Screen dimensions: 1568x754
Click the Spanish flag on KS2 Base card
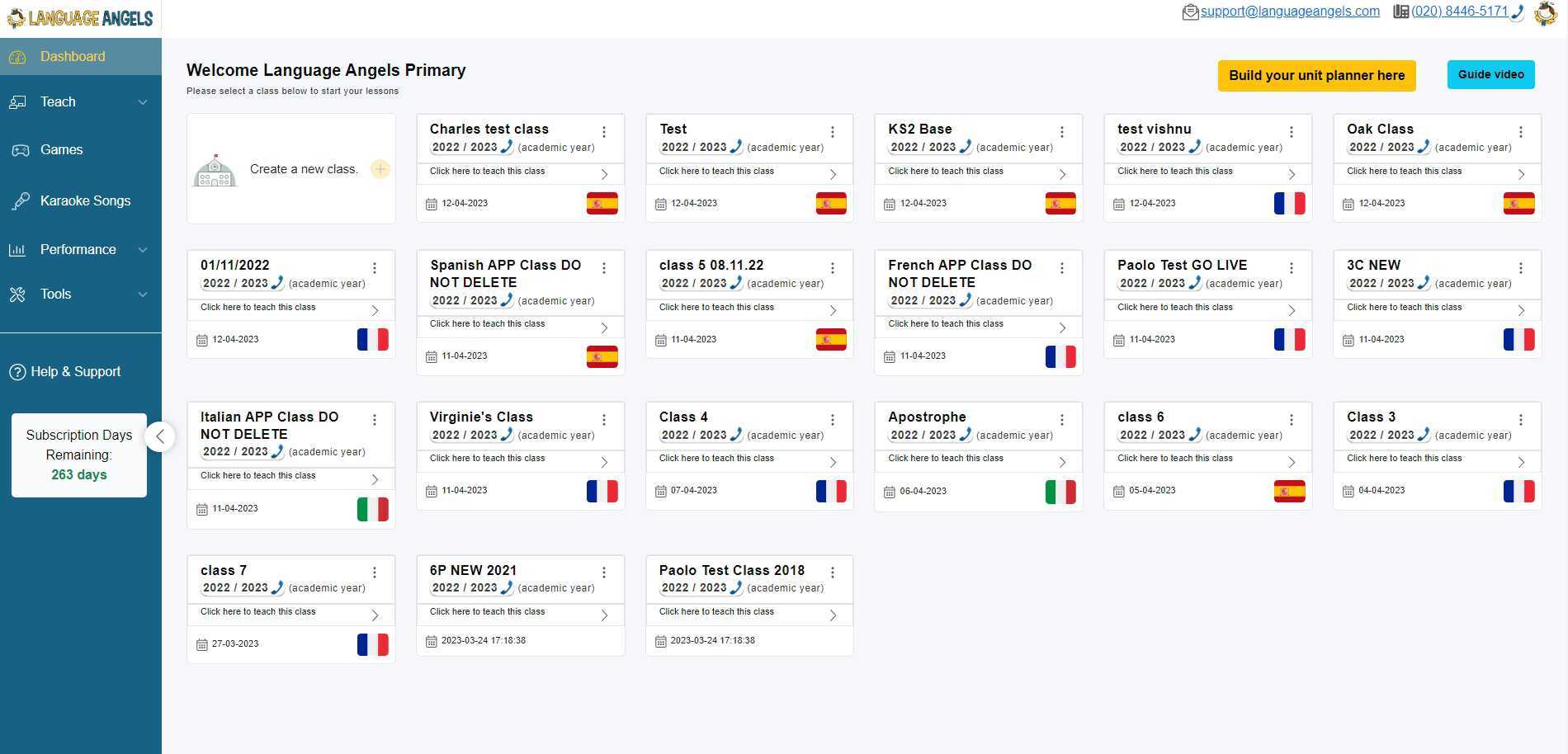pos(1060,203)
